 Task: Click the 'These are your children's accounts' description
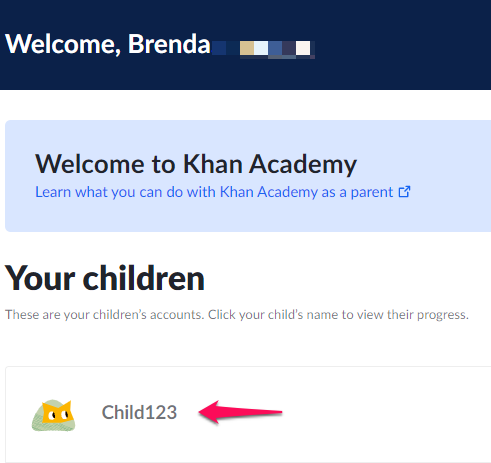pyautogui.click(x=237, y=314)
